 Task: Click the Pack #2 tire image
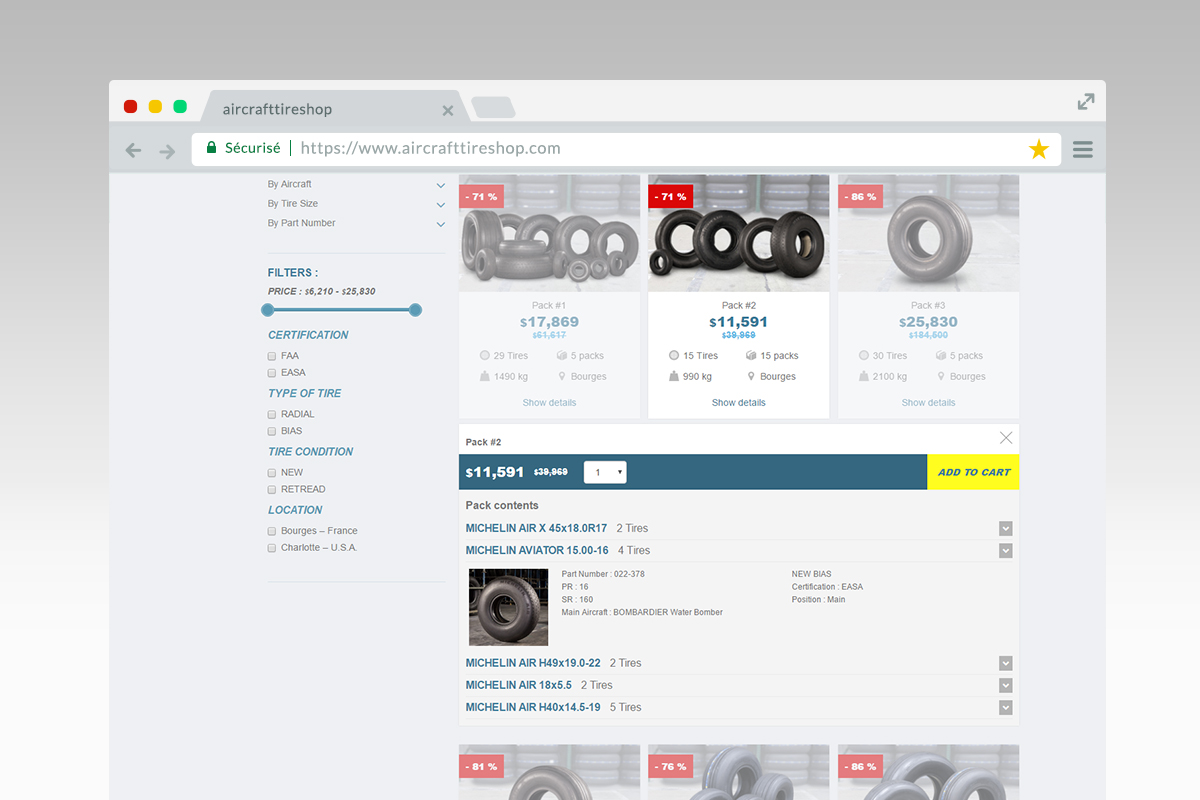pyautogui.click(x=739, y=233)
